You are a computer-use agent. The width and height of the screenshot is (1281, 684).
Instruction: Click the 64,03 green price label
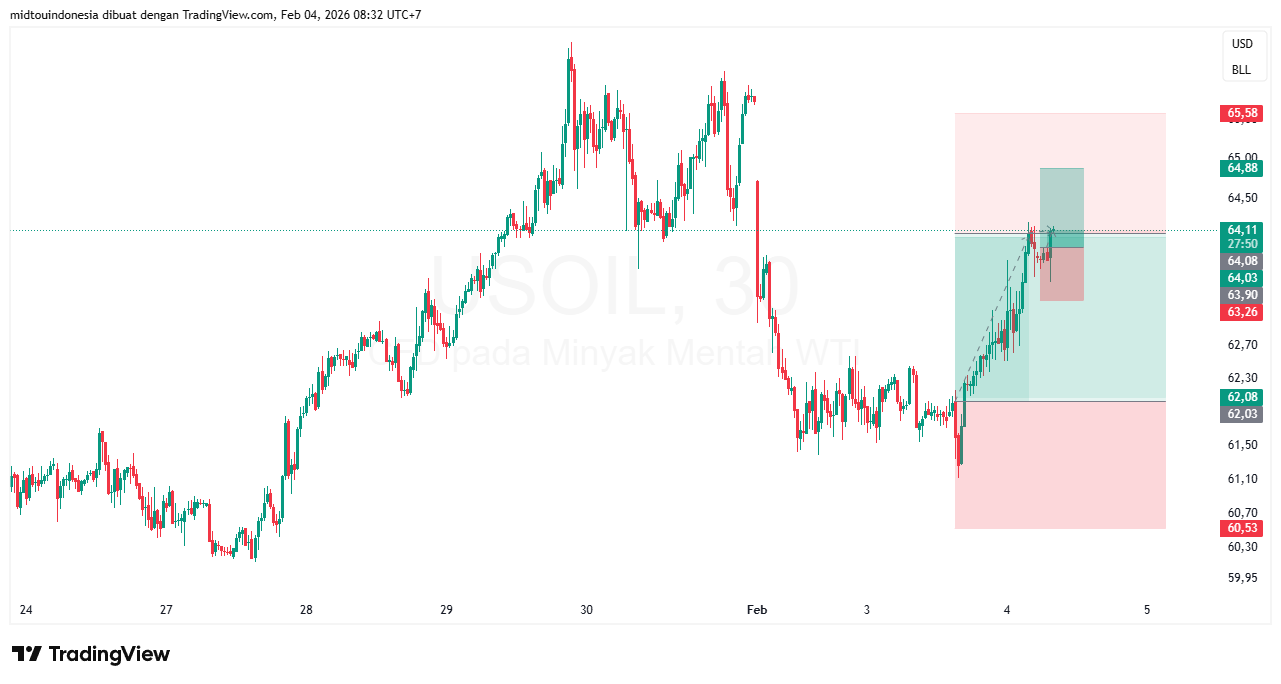click(1243, 277)
